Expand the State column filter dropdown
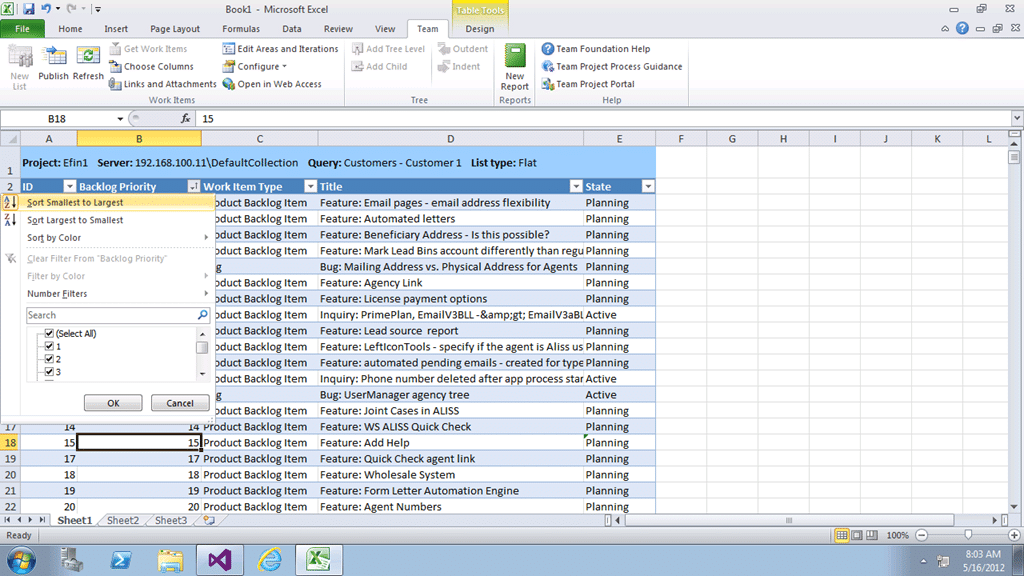Image resolution: width=1024 pixels, height=576 pixels. pos(648,187)
